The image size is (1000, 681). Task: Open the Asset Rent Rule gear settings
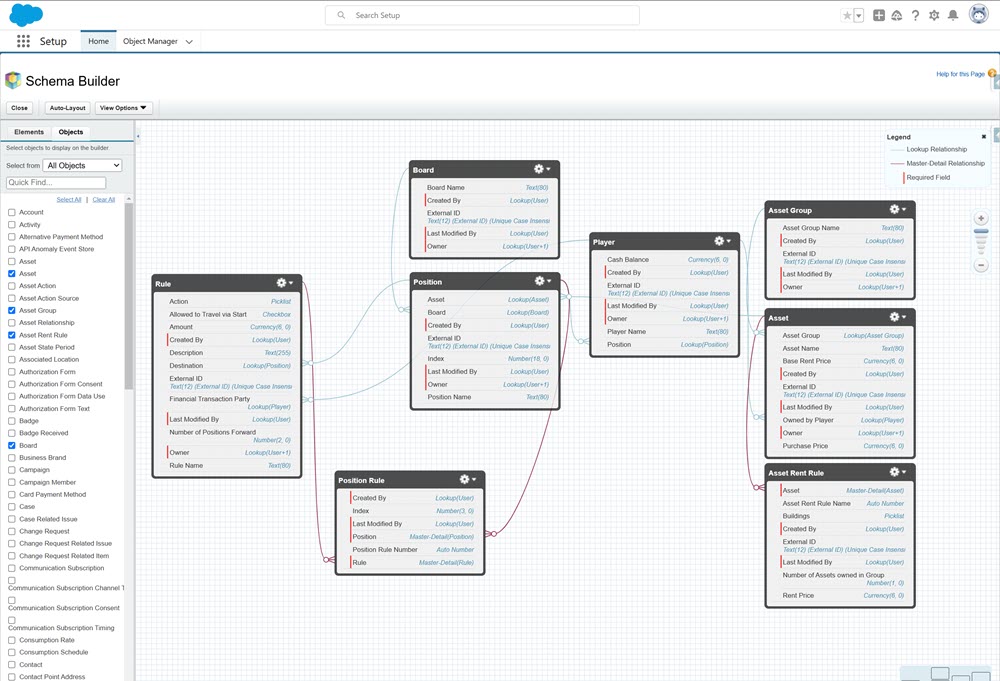coord(898,471)
